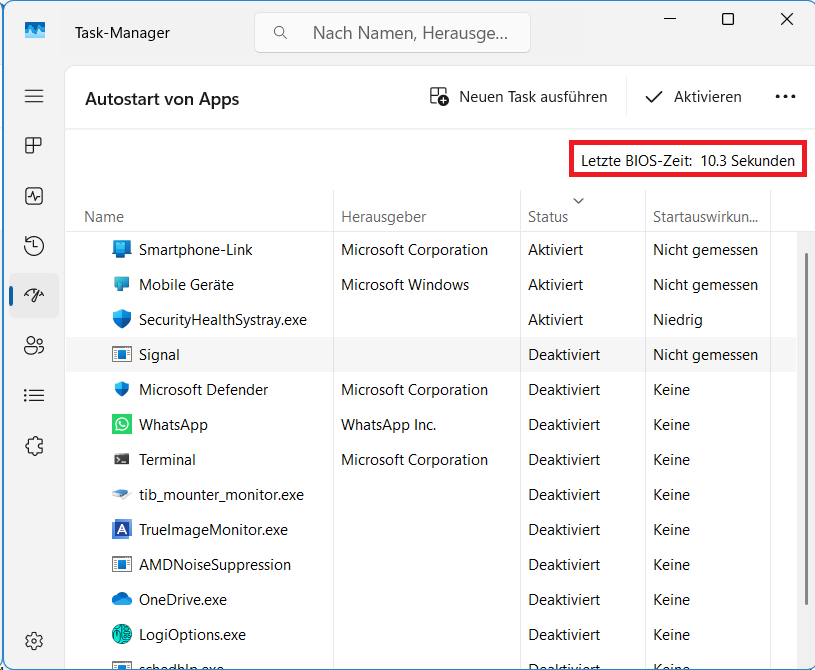Click the tib_mounter_monitor drive icon
The image size is (815, 670).
click(122, 494)
